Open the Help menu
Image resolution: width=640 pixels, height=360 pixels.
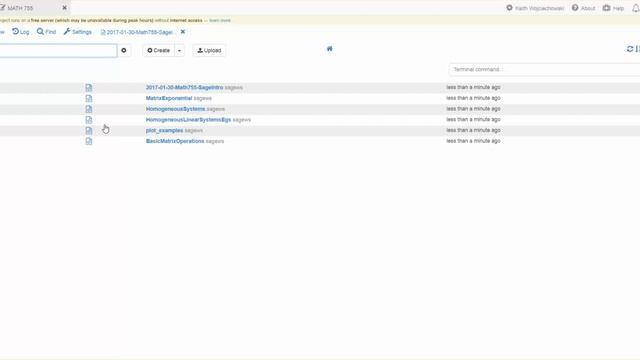(613, 8)
